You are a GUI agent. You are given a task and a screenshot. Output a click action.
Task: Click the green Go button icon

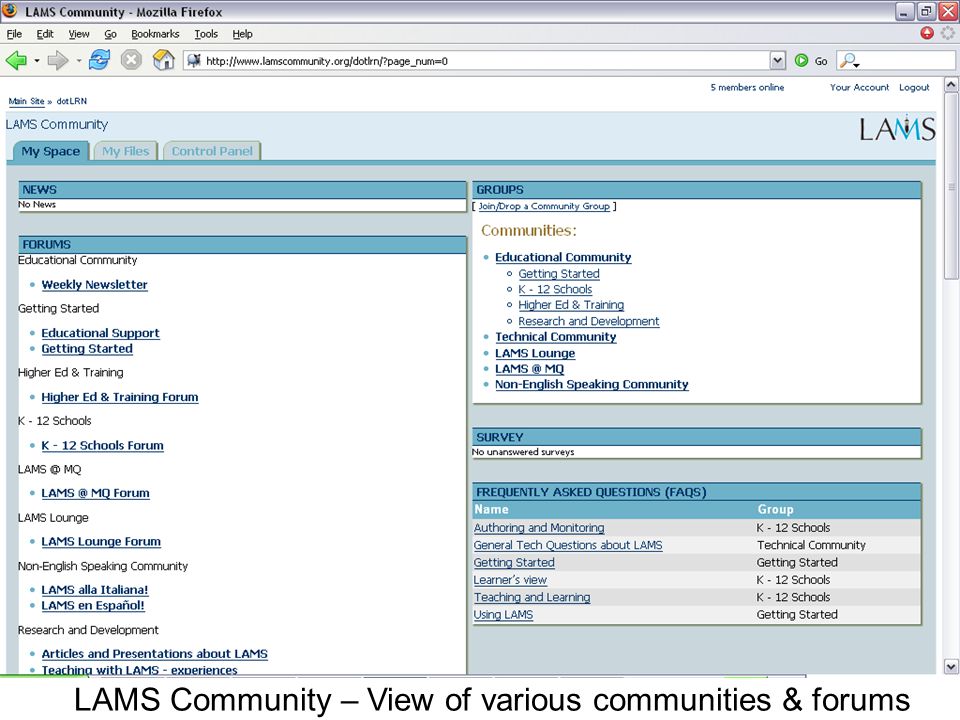(x=801, y=61)
